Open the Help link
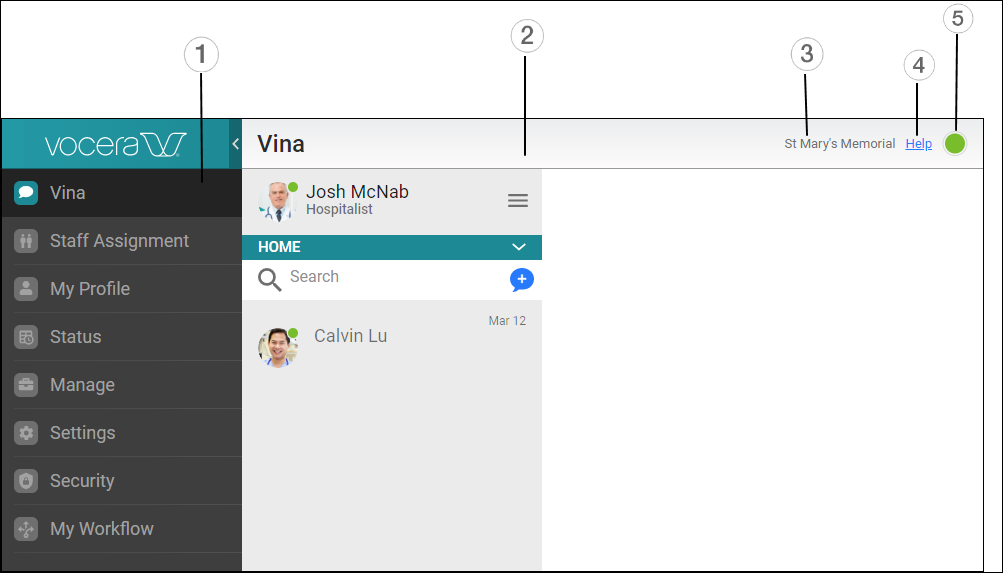Viewport: 1003px width, 573px height. [x=918, y=144]
